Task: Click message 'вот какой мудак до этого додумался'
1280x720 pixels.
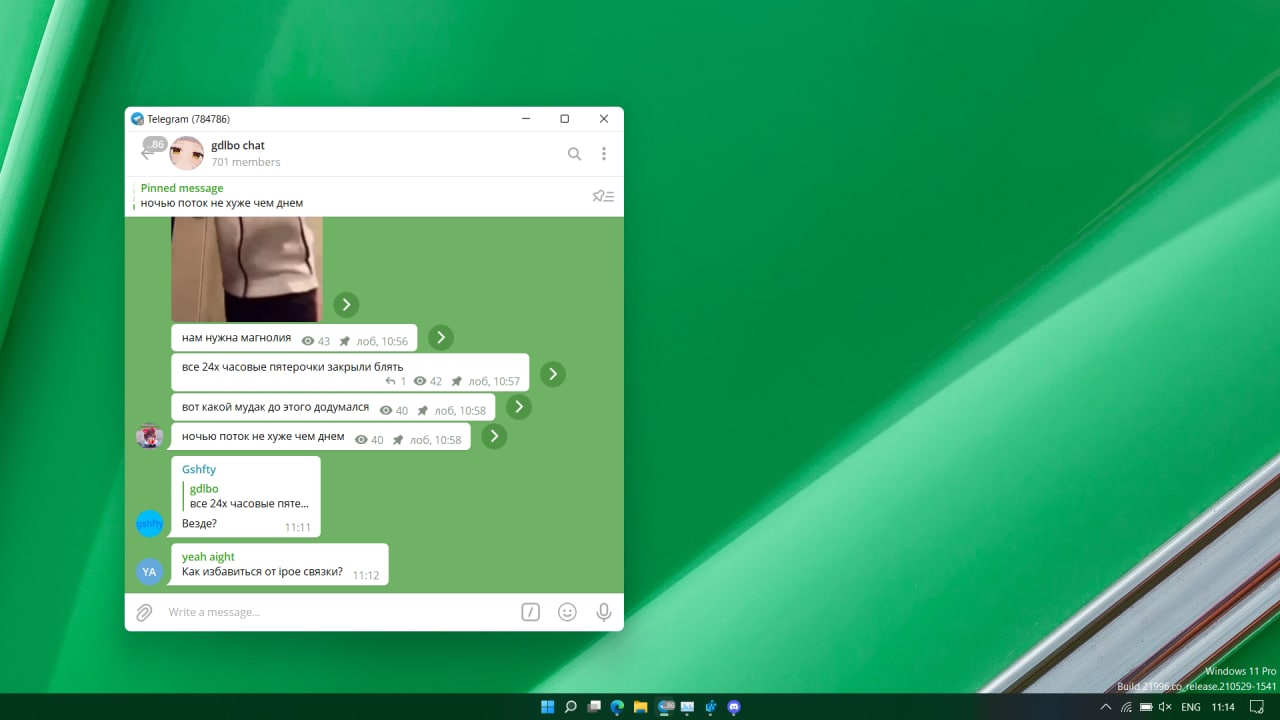Action: (275, 408)
